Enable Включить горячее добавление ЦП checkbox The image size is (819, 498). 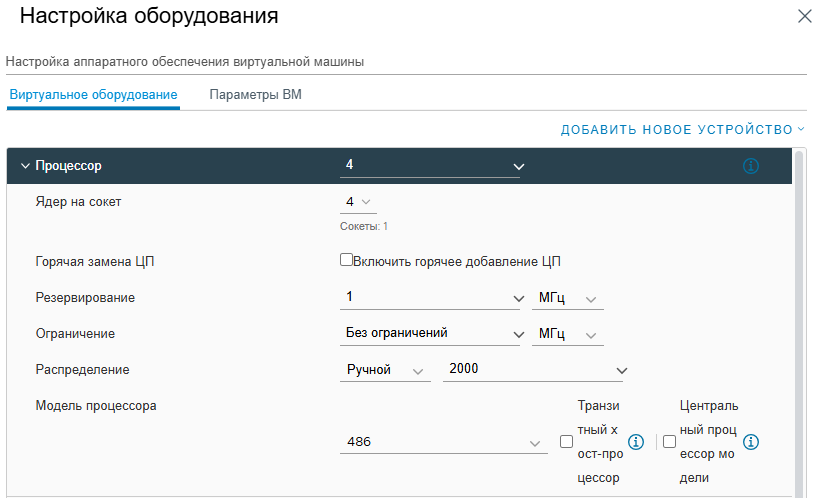click(346, 260)
